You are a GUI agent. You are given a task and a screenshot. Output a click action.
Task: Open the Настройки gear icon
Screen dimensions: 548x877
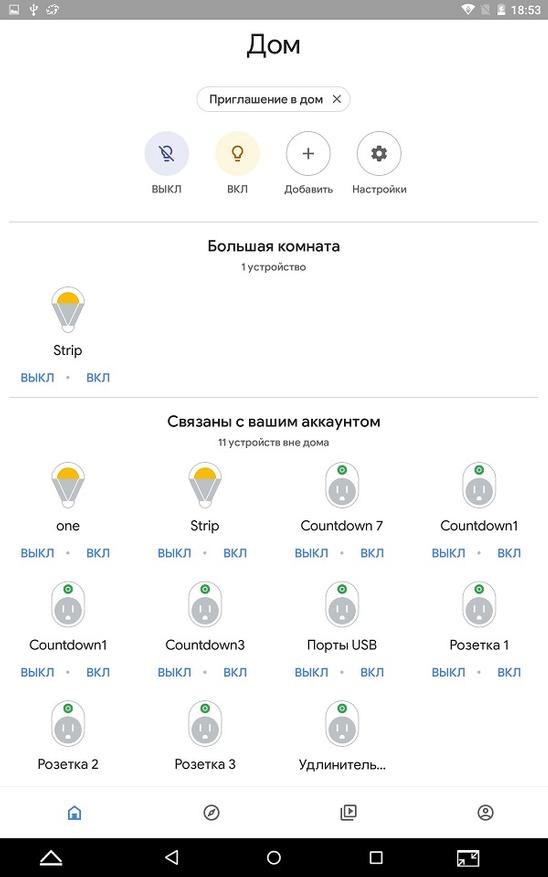[x=379, y=153]
